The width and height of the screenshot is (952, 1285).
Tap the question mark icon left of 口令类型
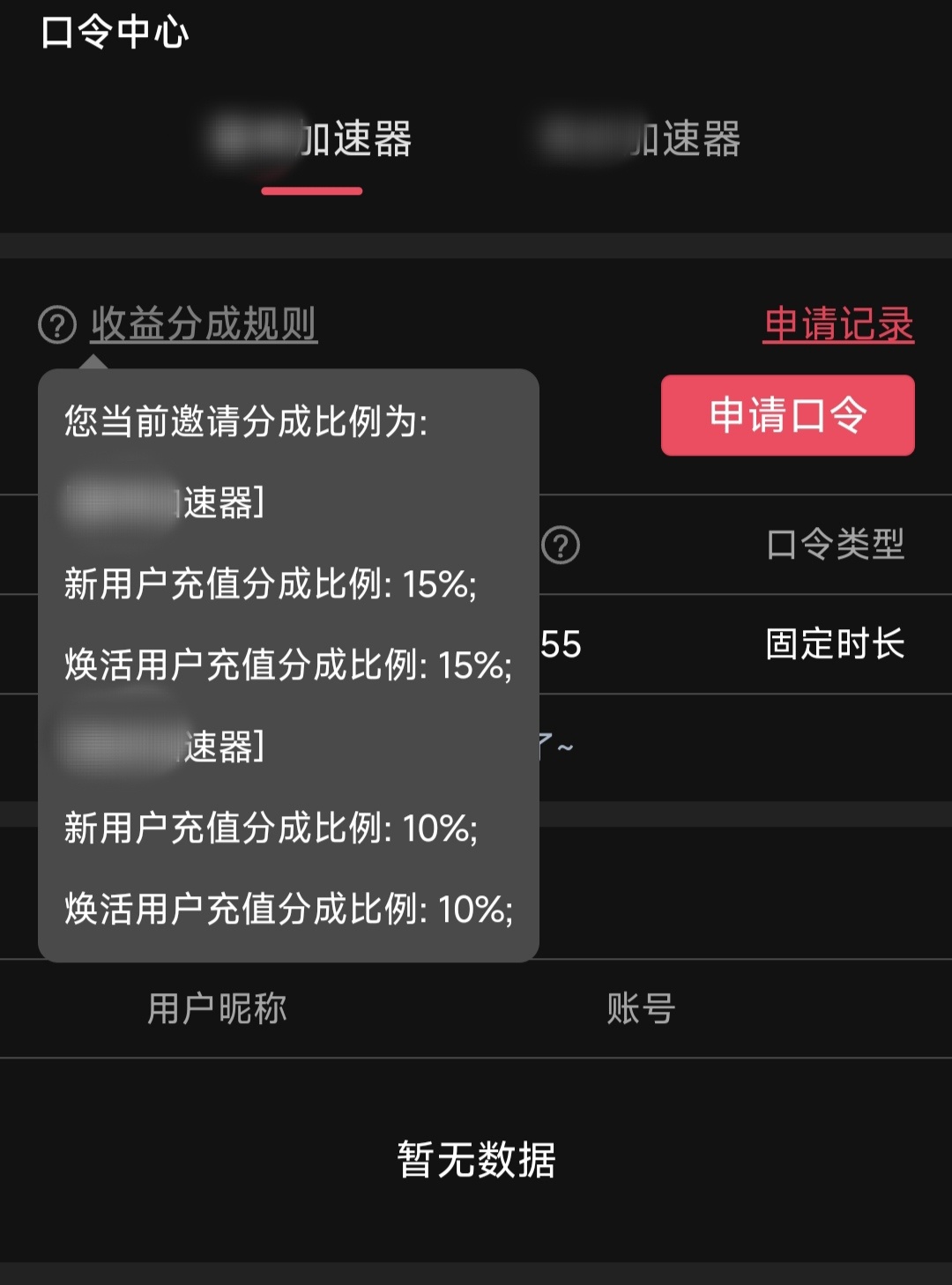tap(561, 546)
